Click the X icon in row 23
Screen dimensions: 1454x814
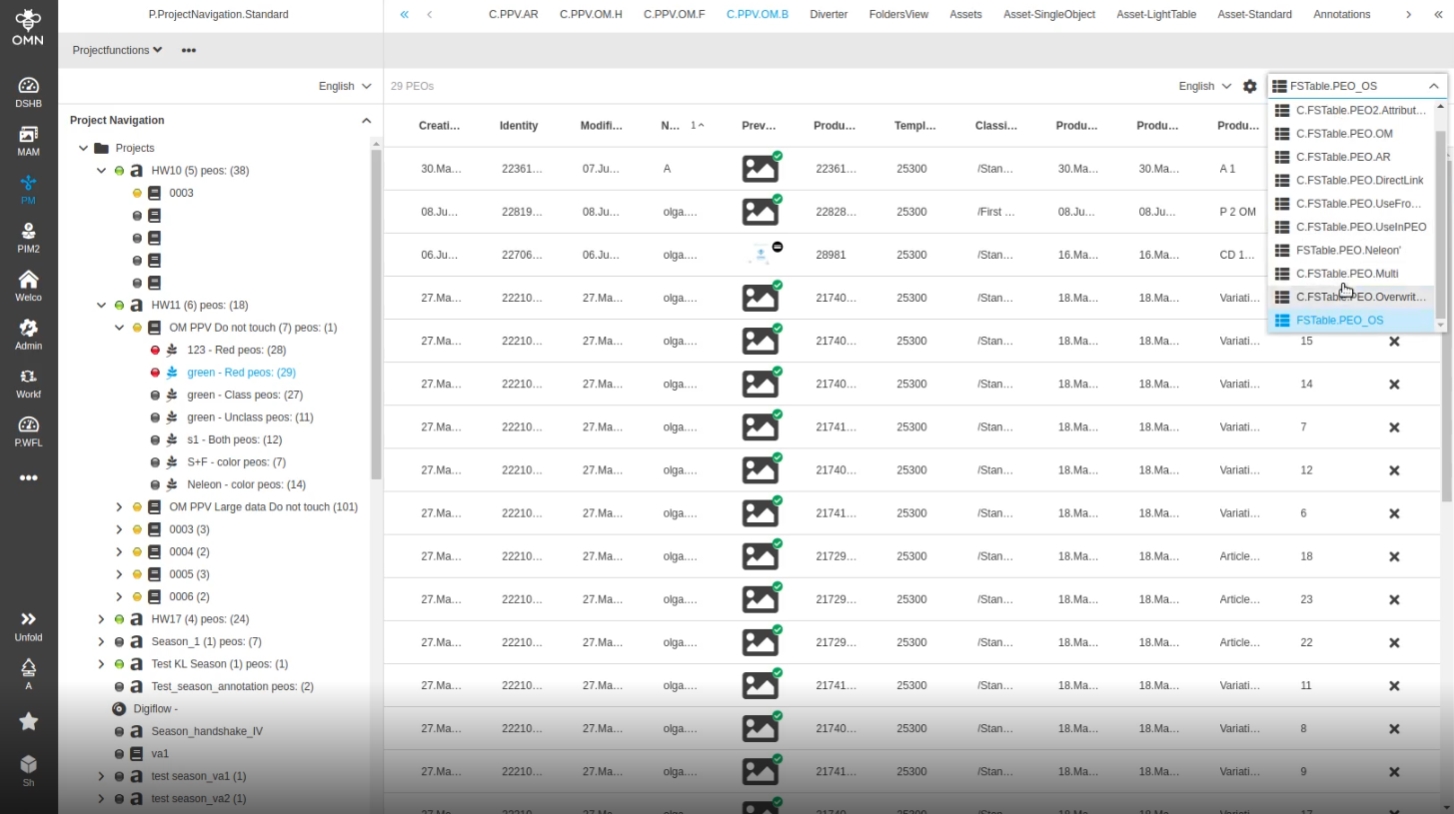click(1394, 599)
